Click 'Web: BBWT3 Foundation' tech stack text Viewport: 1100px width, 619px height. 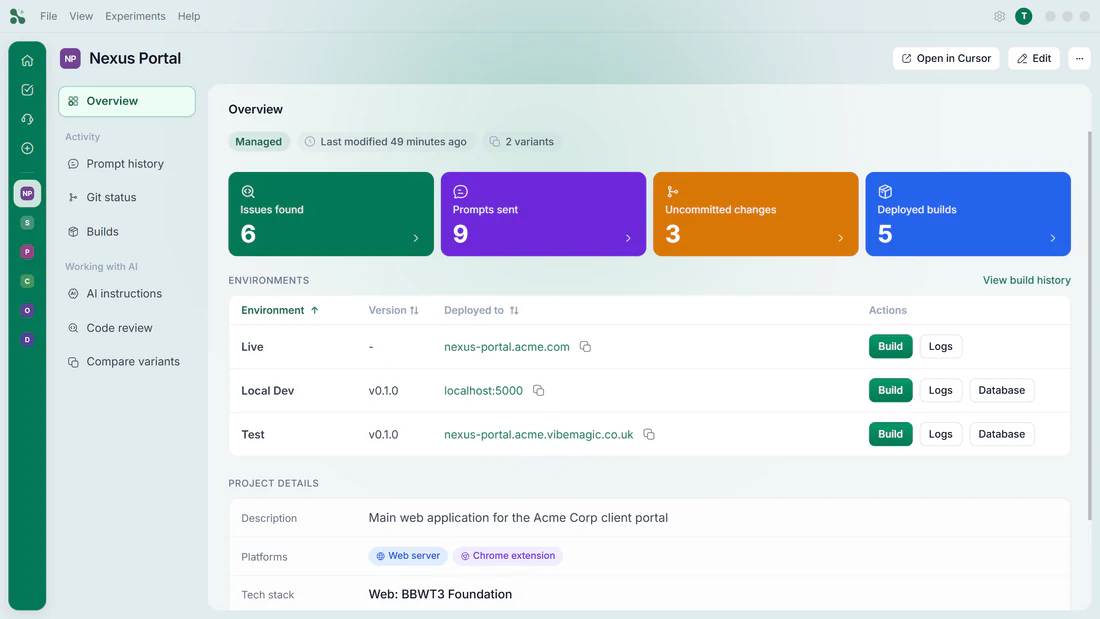(440, 594)
